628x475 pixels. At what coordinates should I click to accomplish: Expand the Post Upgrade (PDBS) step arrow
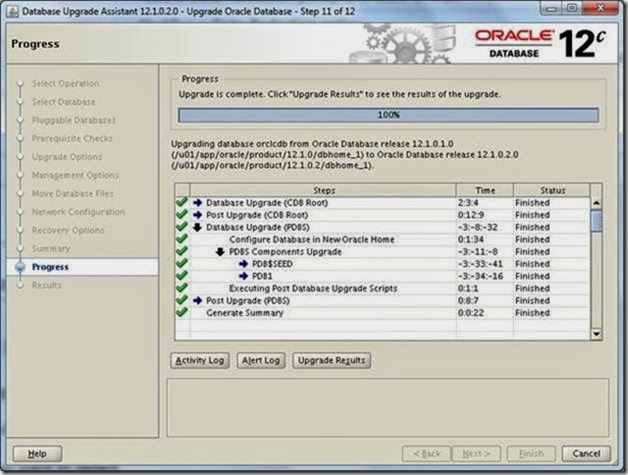pos(197,300)
